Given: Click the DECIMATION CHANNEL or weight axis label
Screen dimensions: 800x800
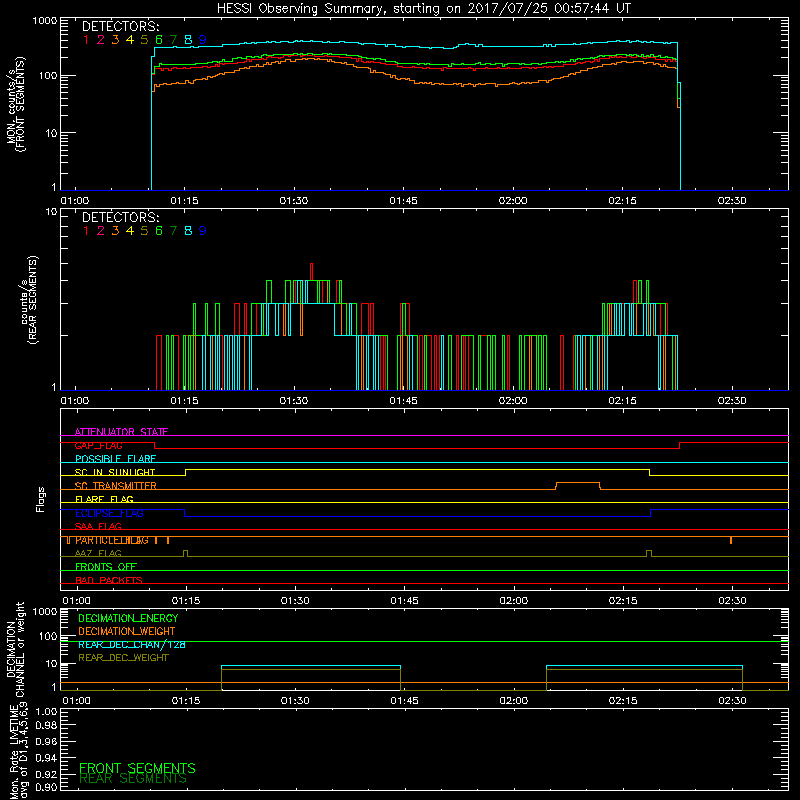Looking at the screenshot, I should tap(16, 649).
